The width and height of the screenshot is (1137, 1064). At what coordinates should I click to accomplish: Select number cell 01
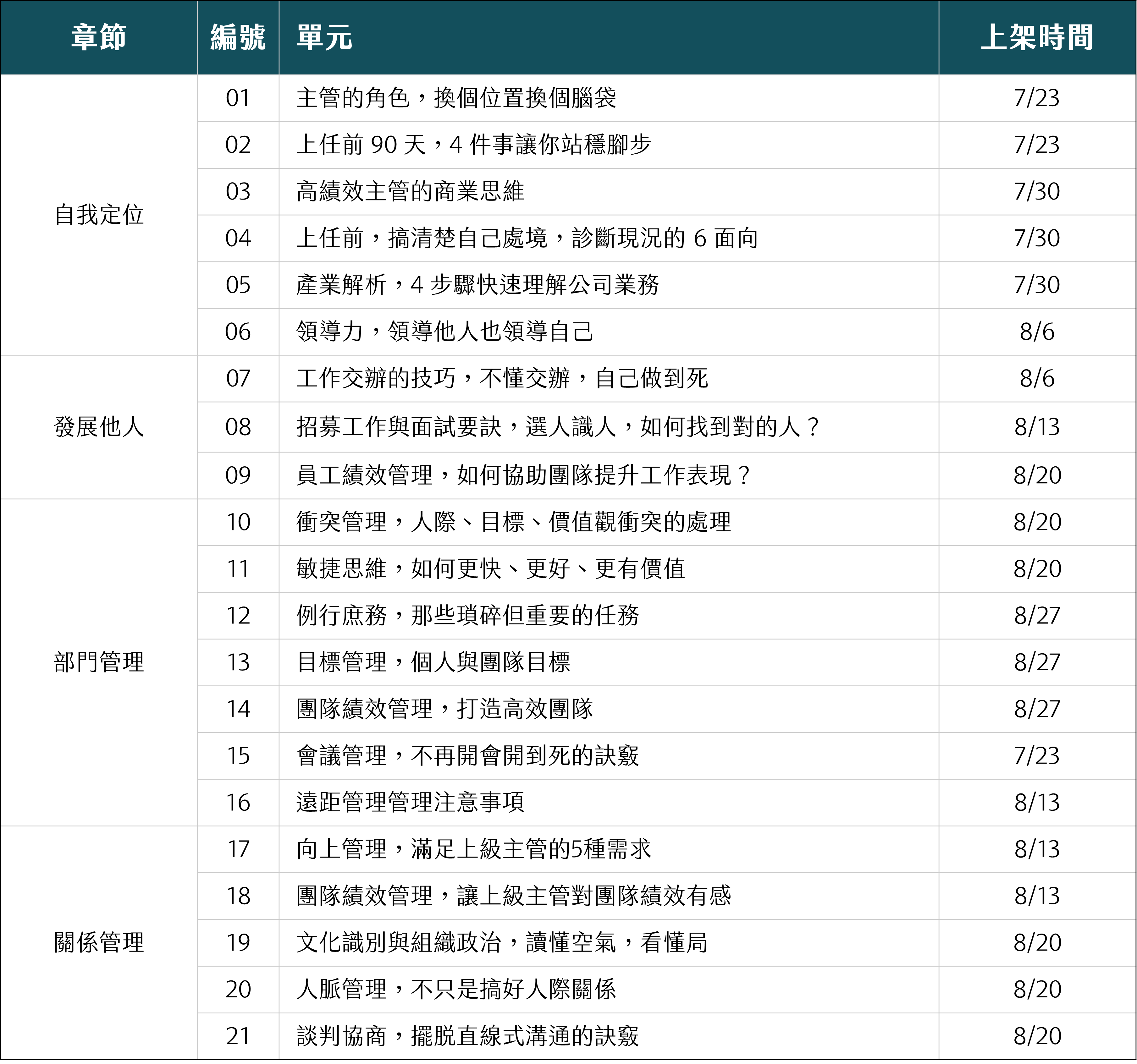tap(238, 98)
